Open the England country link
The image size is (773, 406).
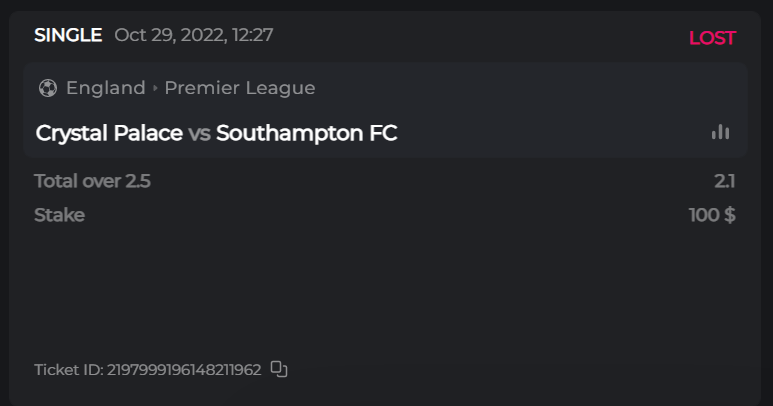pos(105,88)
